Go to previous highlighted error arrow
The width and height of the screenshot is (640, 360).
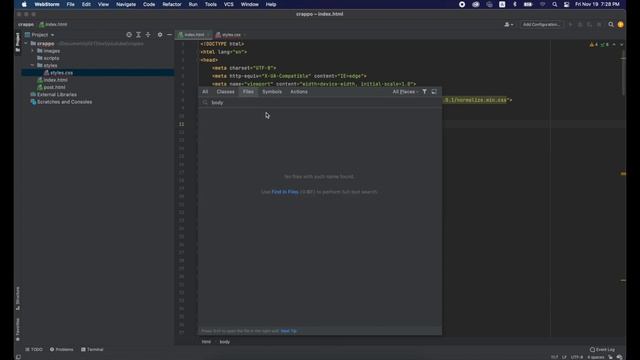(614, 44)
